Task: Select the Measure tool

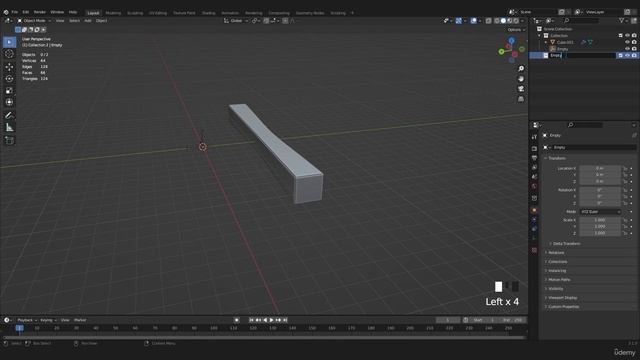Action: (9, 128)
